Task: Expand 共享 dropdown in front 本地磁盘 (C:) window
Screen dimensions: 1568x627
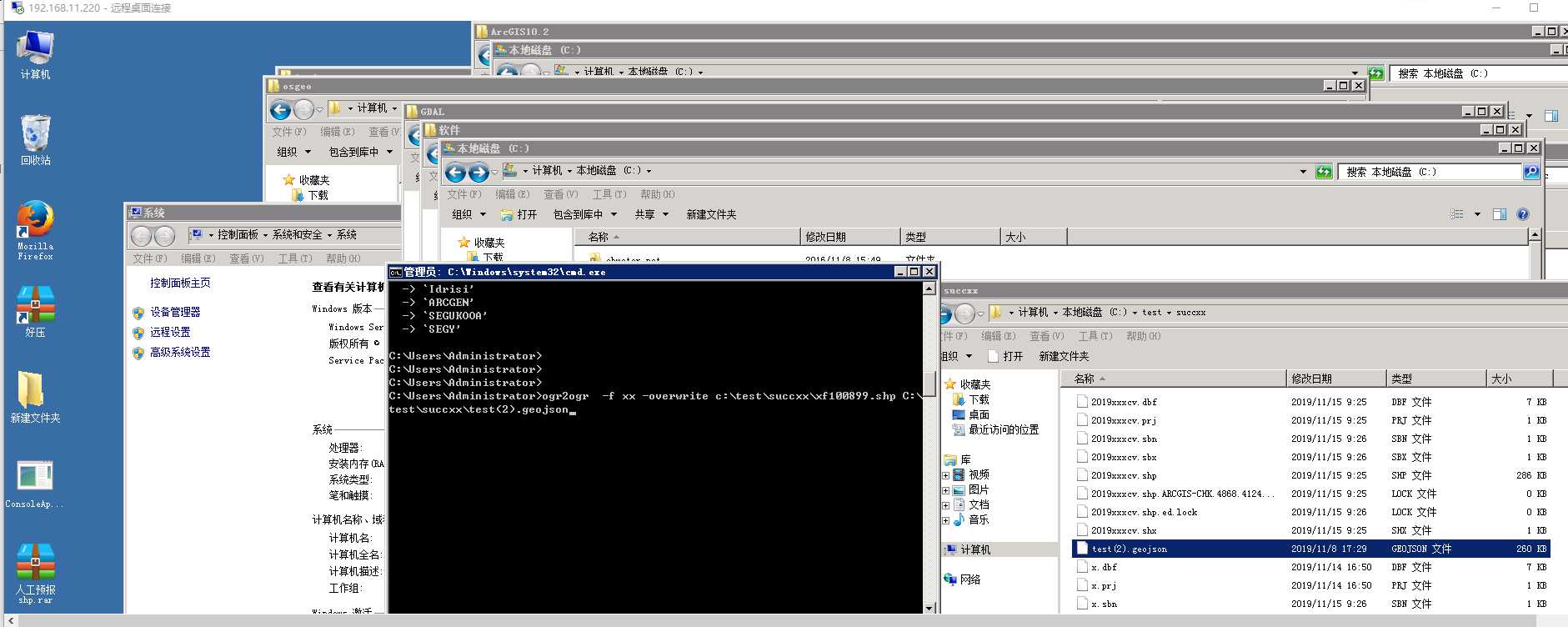Action: tap(652, 214)
